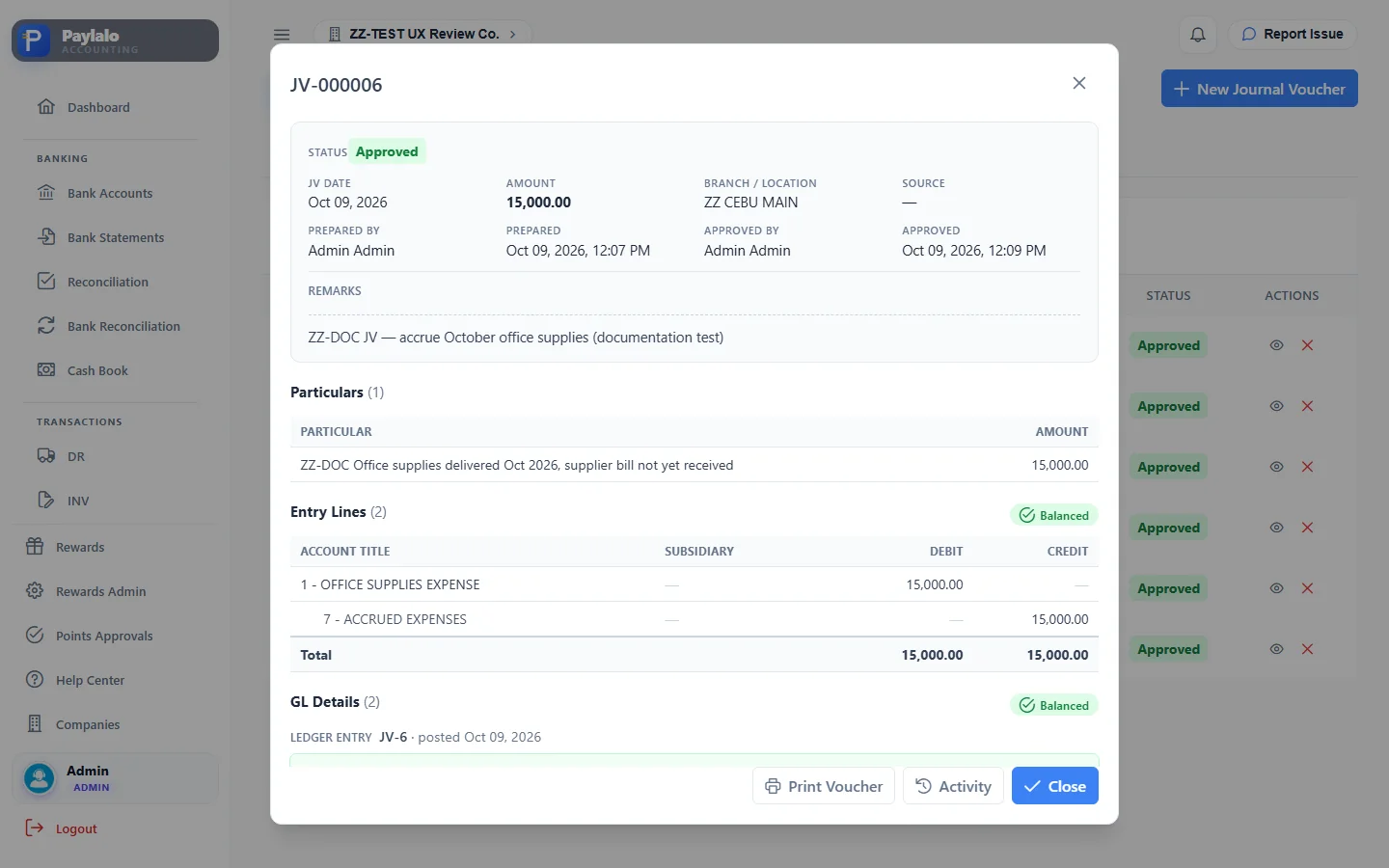
Task: Click the Paylalo Accounting logo
Action: click(115, 41)
